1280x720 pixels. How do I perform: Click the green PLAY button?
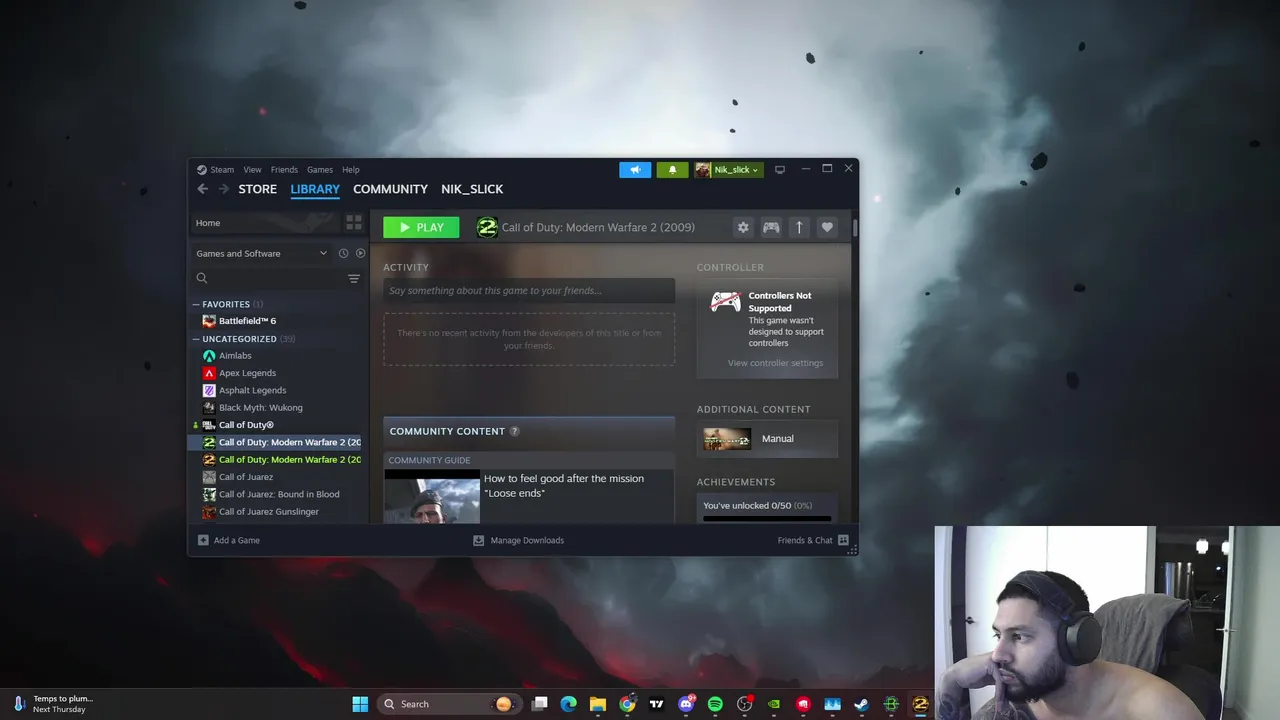tap(421, 227)
